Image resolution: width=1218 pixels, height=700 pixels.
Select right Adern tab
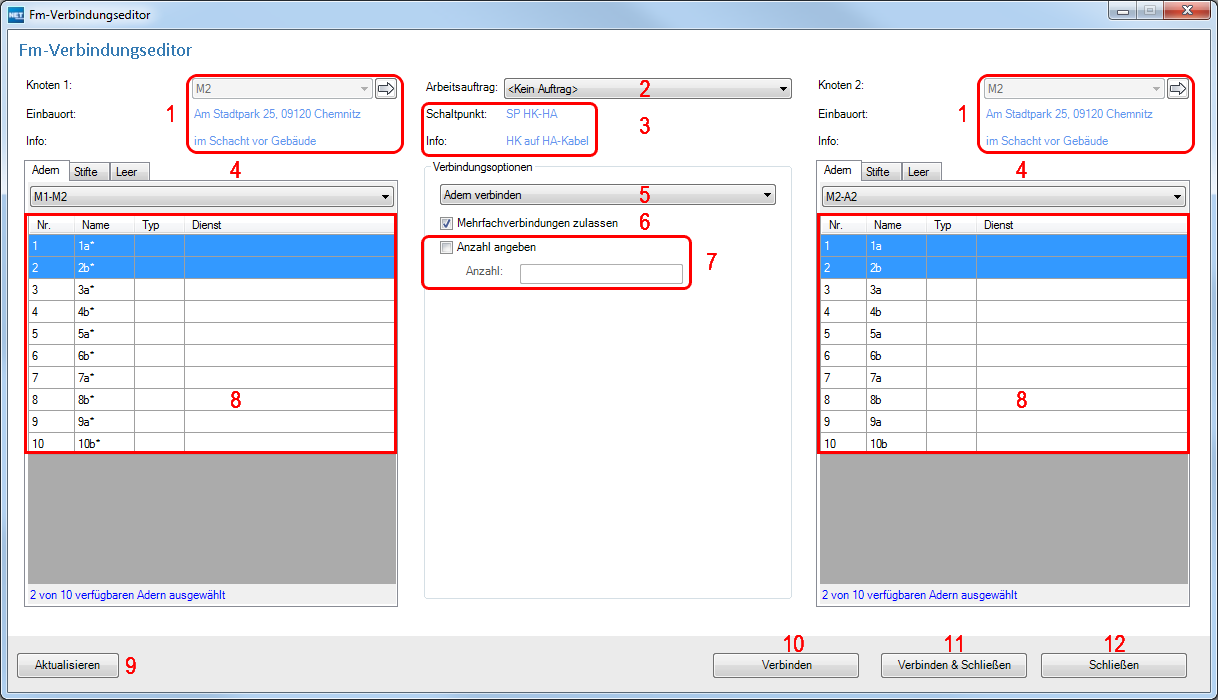pos(839,170)
